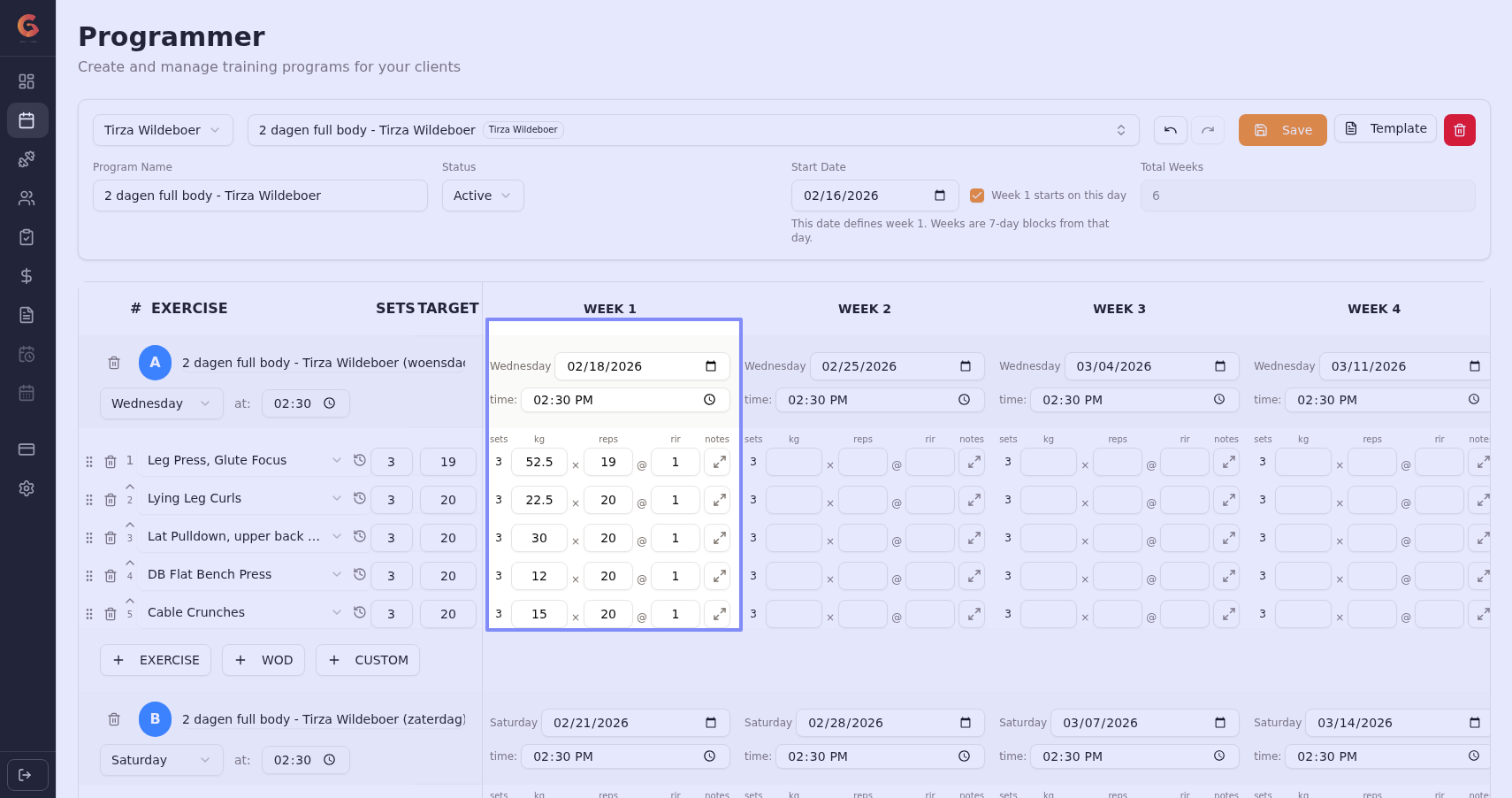
Task: Click the undo arrow button
Action: 1170,130
